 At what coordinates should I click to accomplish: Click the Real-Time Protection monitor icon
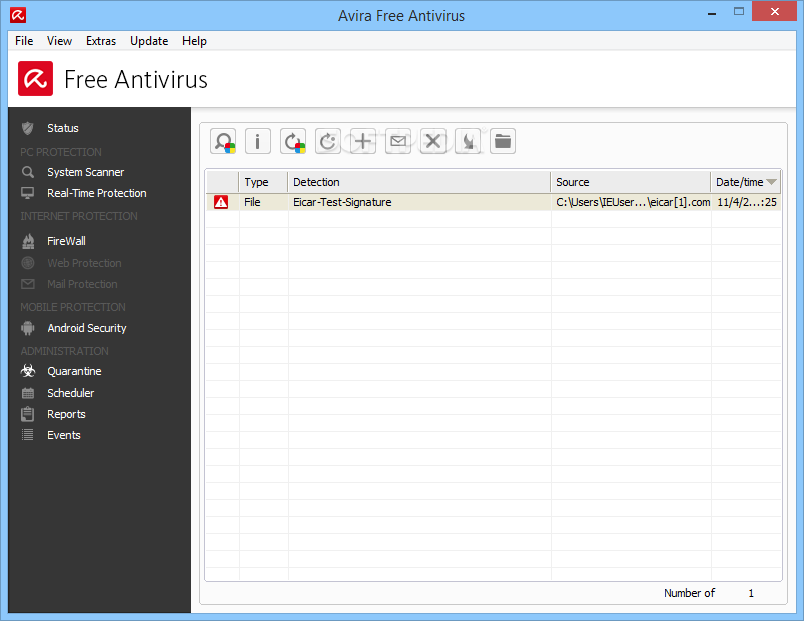pos(28,193)
